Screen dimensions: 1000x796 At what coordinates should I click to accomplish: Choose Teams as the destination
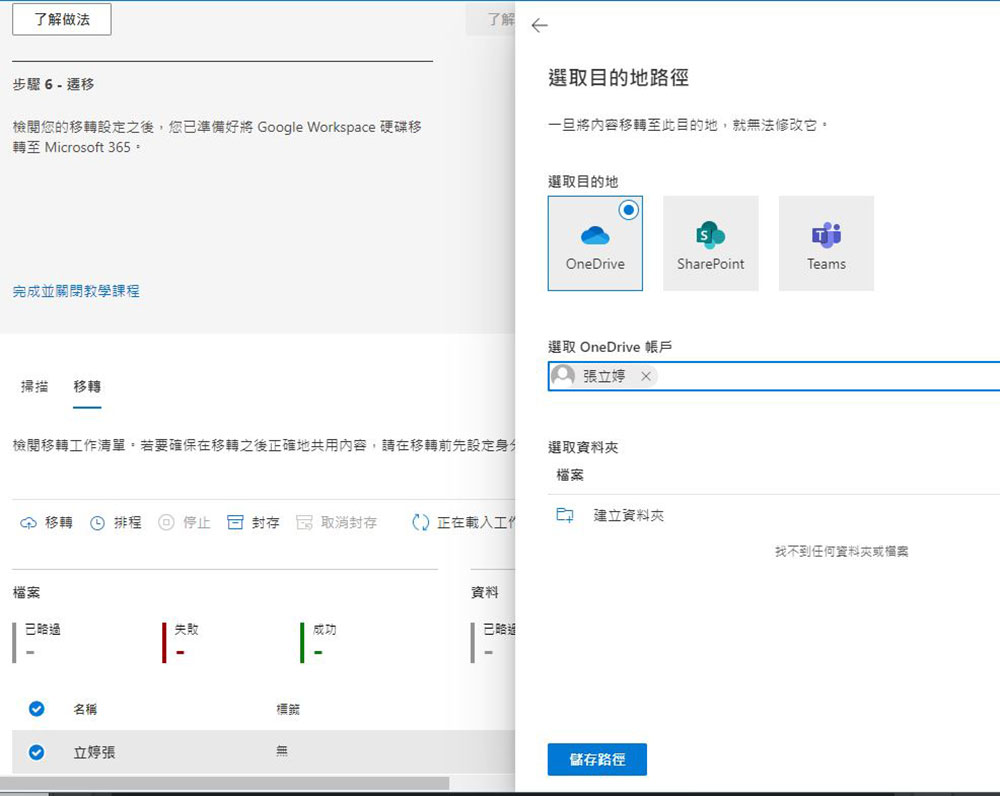pos(826,243)
